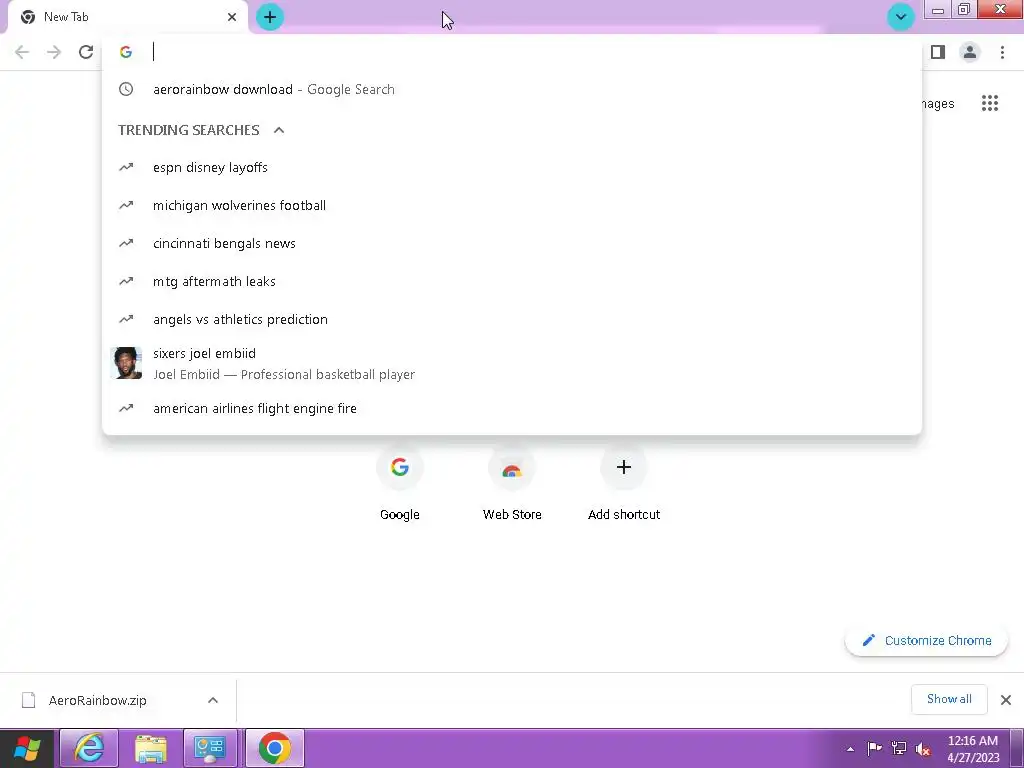Click the Google logo in address bar
This screenshot has width=1024, height=768.
click(x=126, y=52)
